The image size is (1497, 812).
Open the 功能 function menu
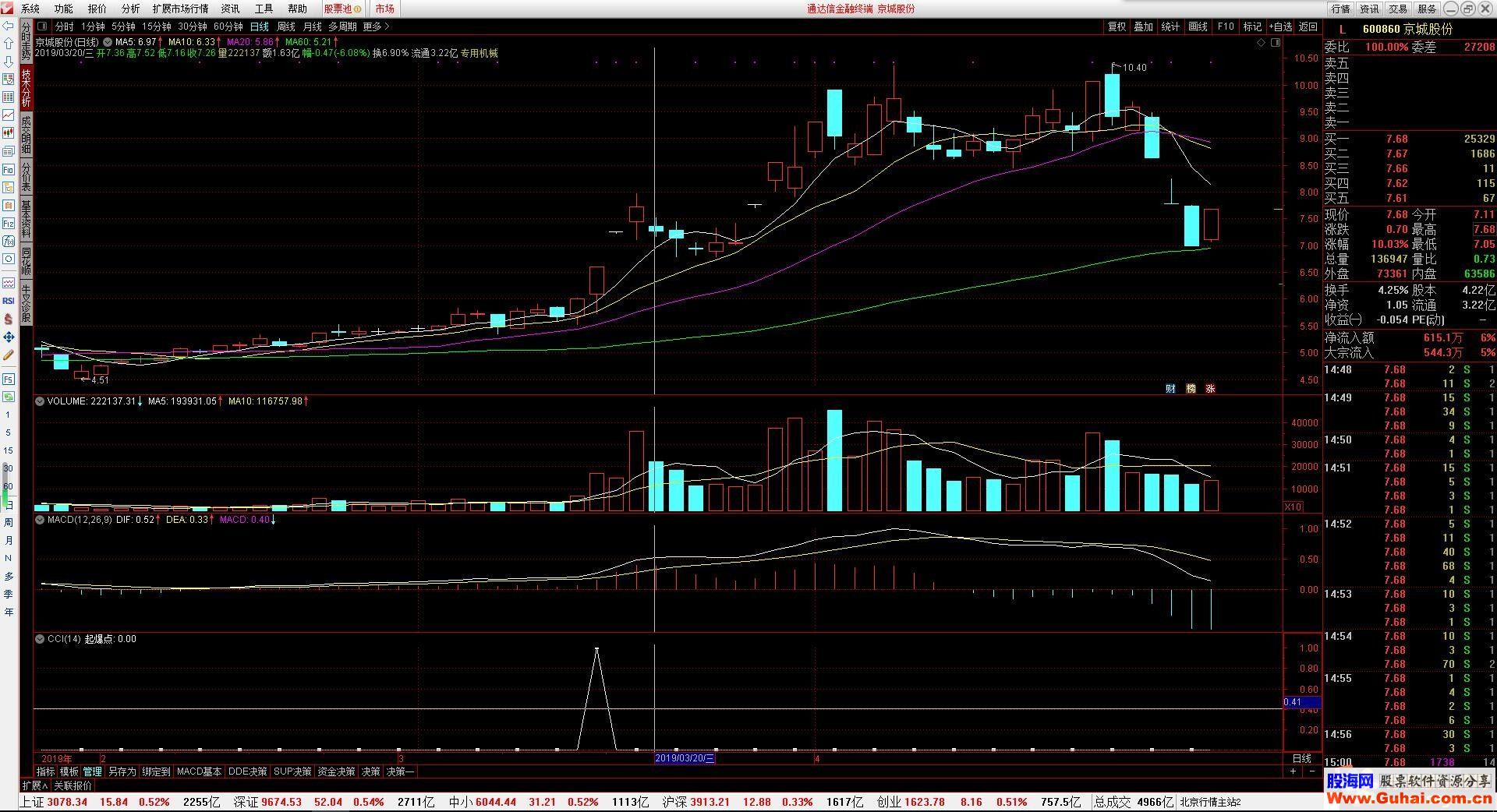tap(64, 9)
